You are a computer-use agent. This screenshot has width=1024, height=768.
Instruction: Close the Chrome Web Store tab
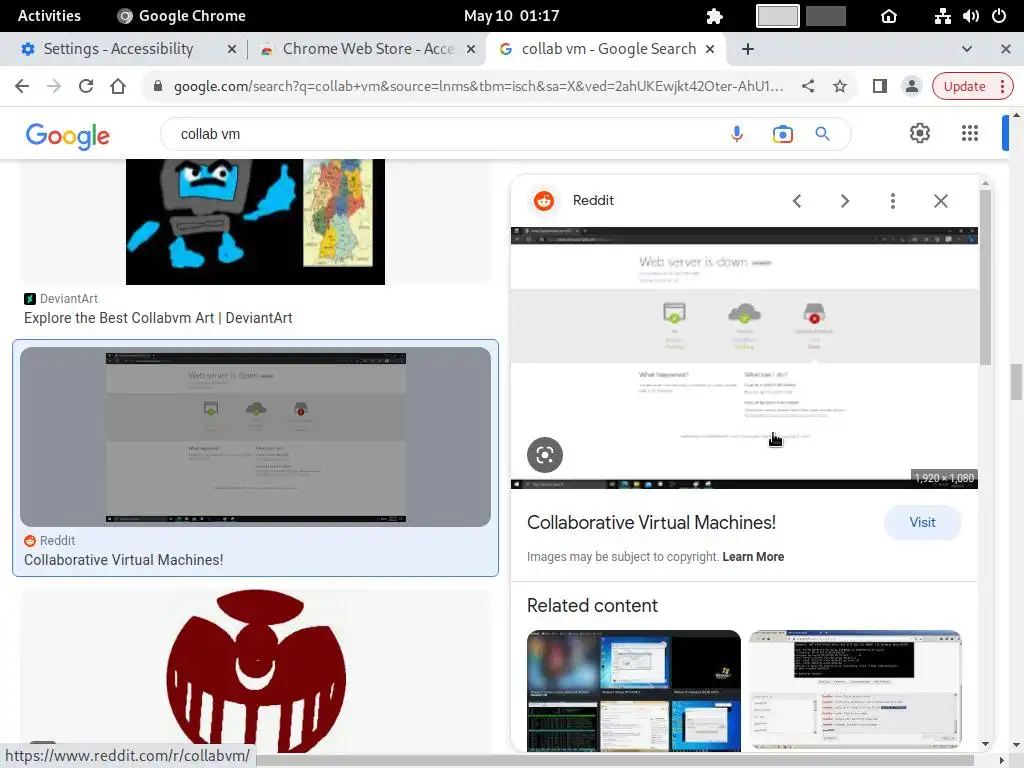[x=470, y=49]
